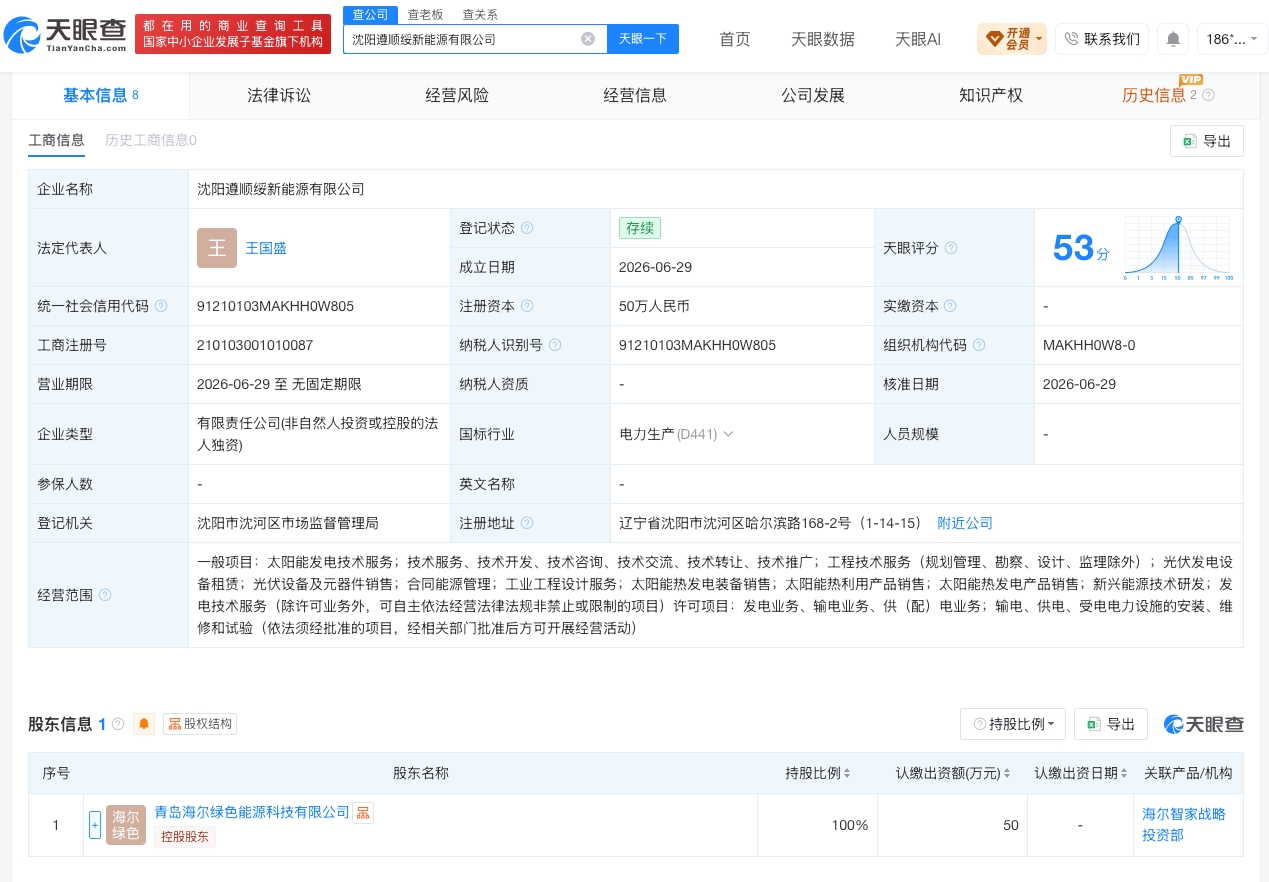
Task: Click question icon beside 注册资本
Action: 527,306
